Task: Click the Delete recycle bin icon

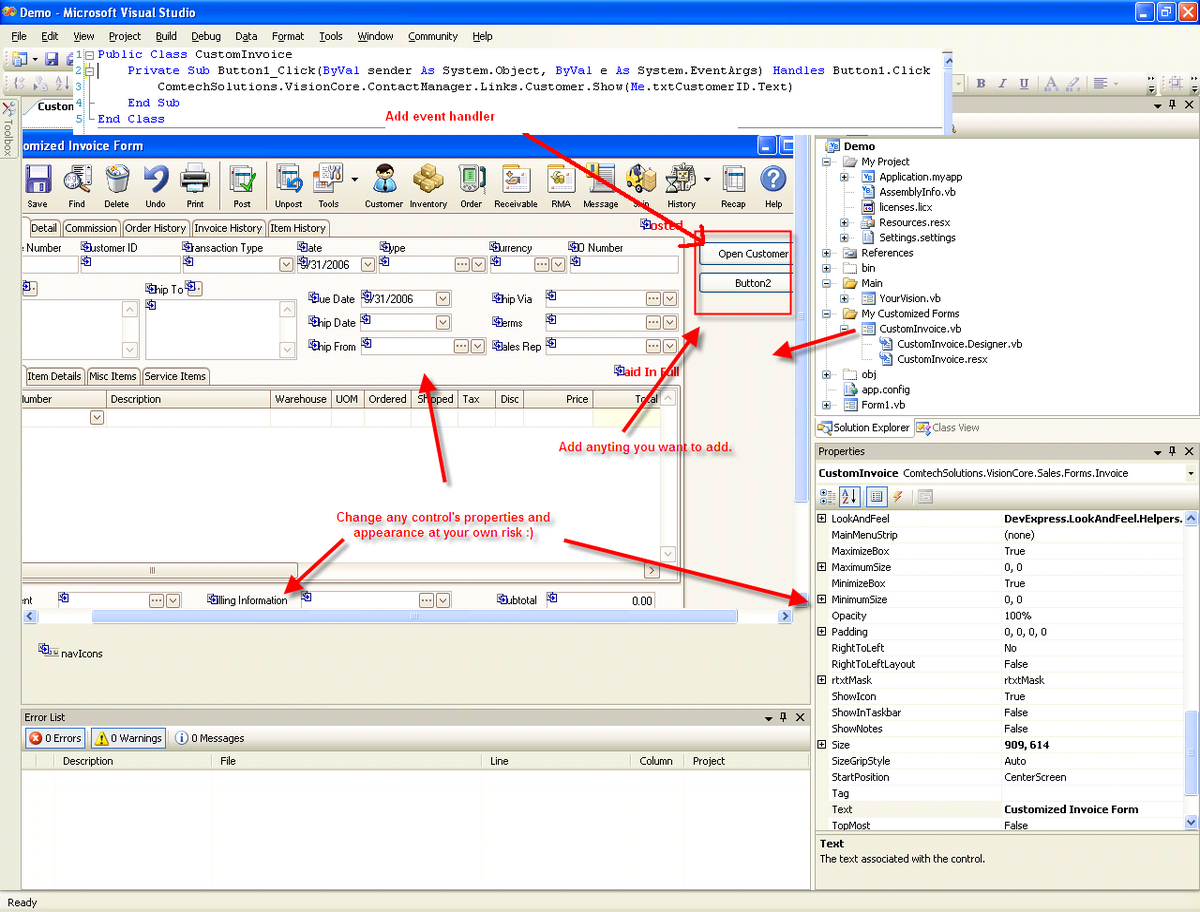Action: [x=117, y=181]
